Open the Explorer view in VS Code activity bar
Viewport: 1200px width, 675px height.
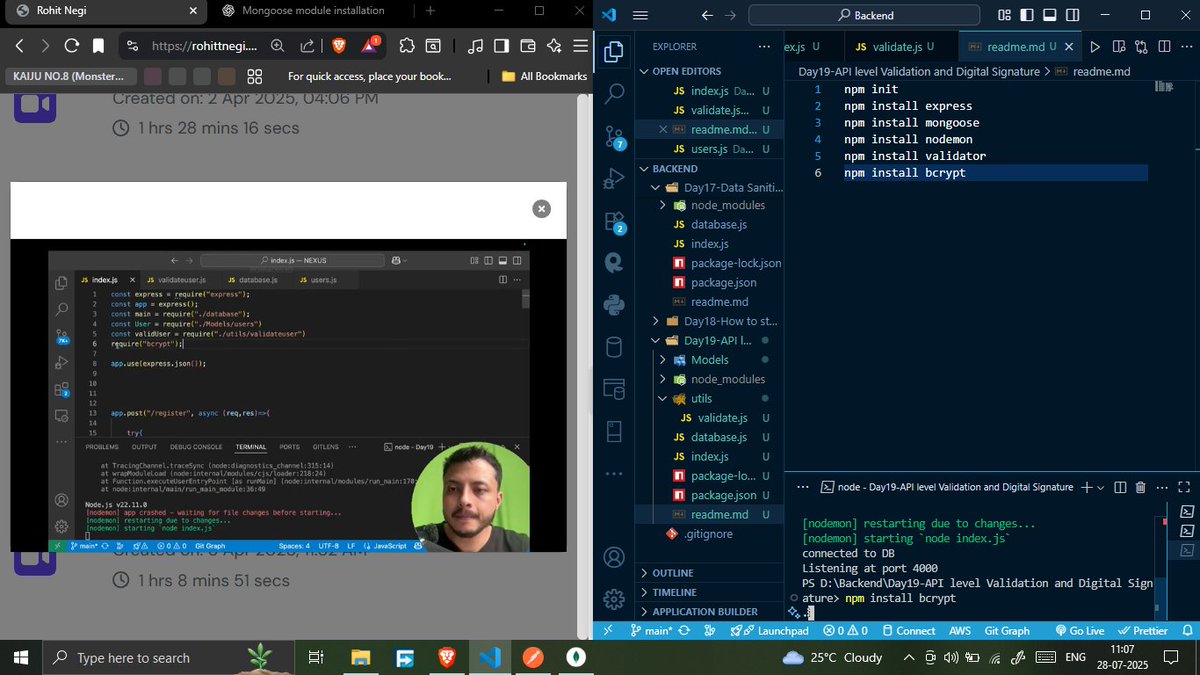[614, 51]
